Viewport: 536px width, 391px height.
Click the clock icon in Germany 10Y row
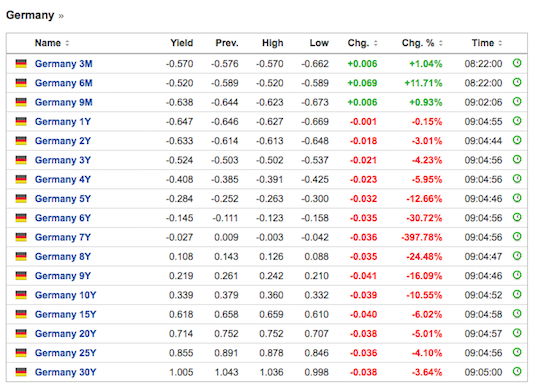click(517, 294)
